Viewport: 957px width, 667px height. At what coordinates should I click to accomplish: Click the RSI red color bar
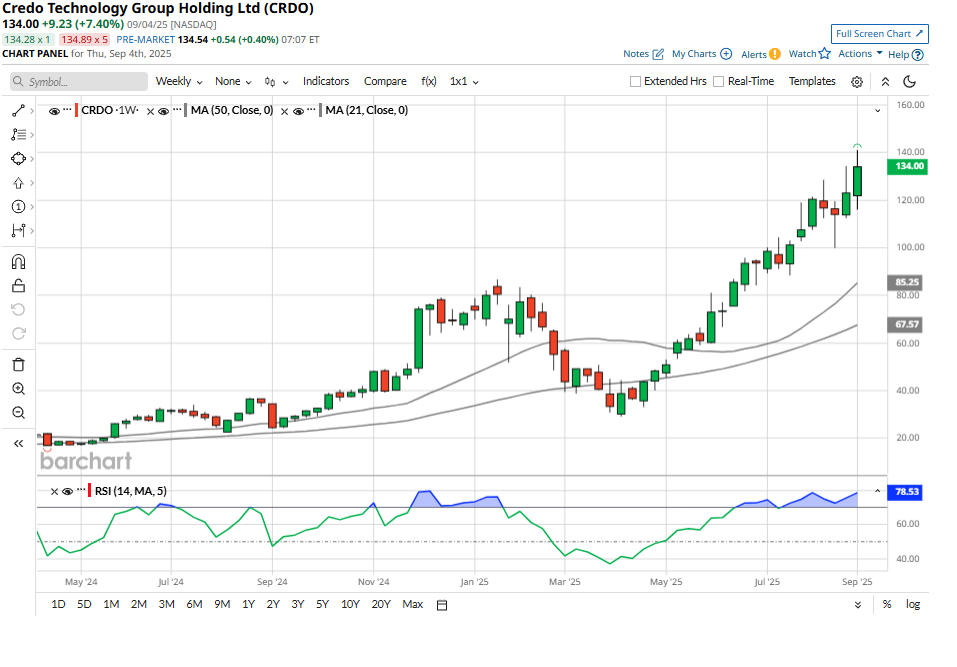point(90,490)
